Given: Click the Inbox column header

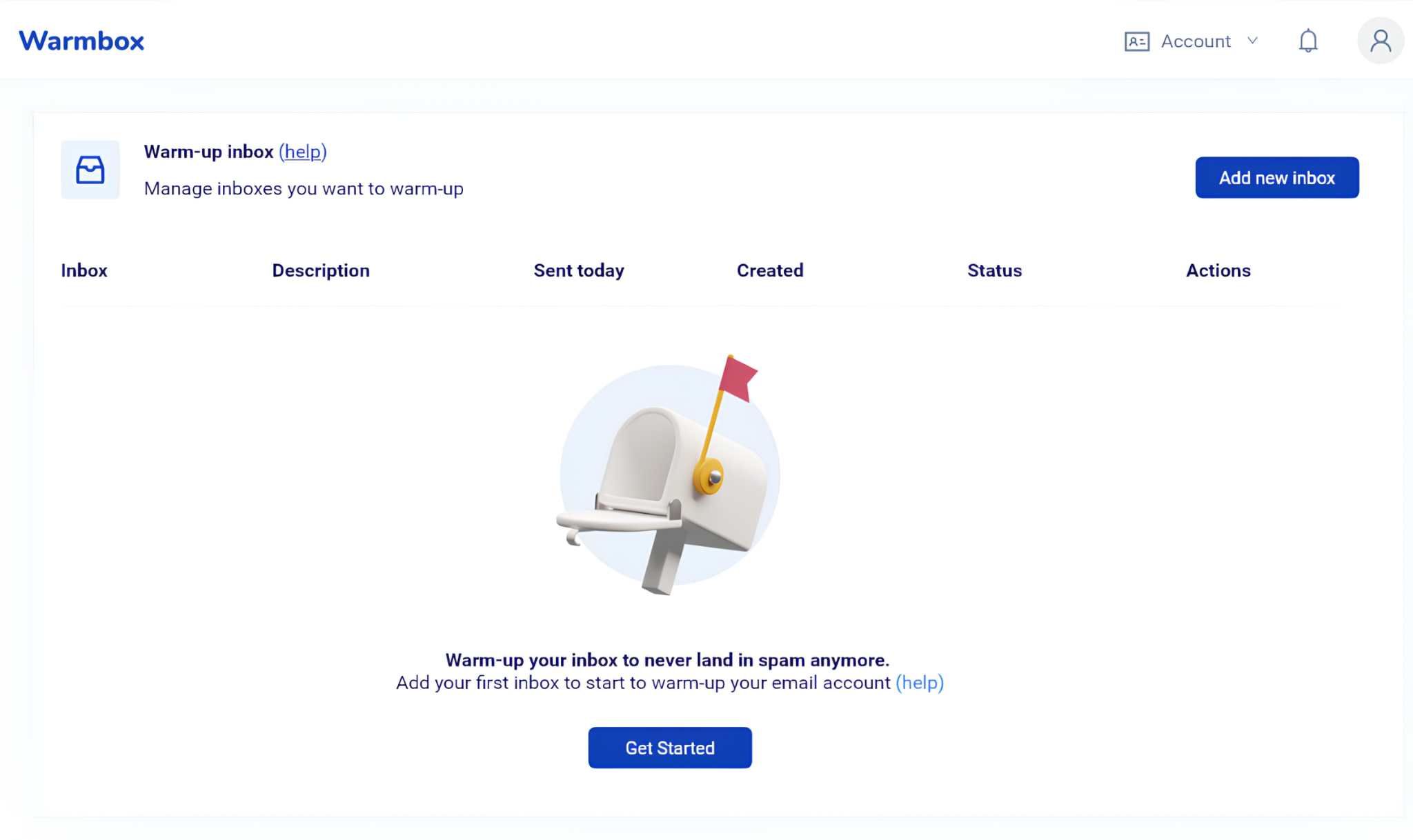Looking at the screenshot, I should 84,270.
